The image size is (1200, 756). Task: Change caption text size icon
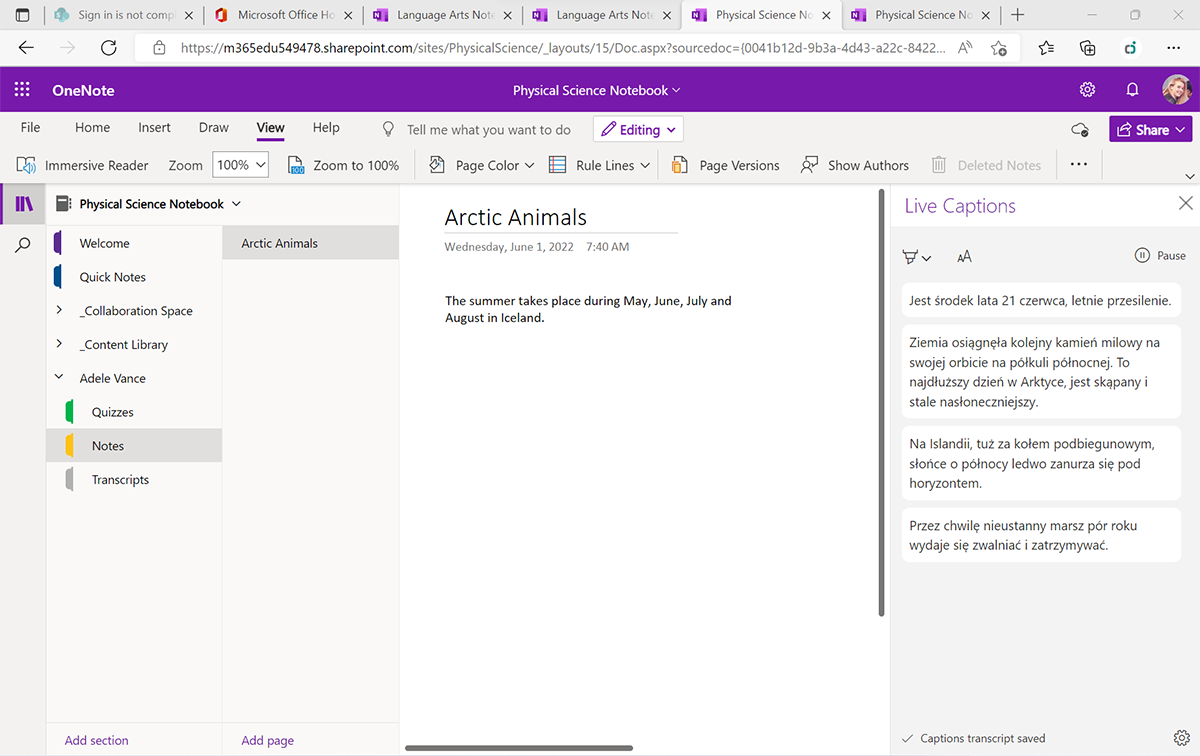click(x=964, y=257)
